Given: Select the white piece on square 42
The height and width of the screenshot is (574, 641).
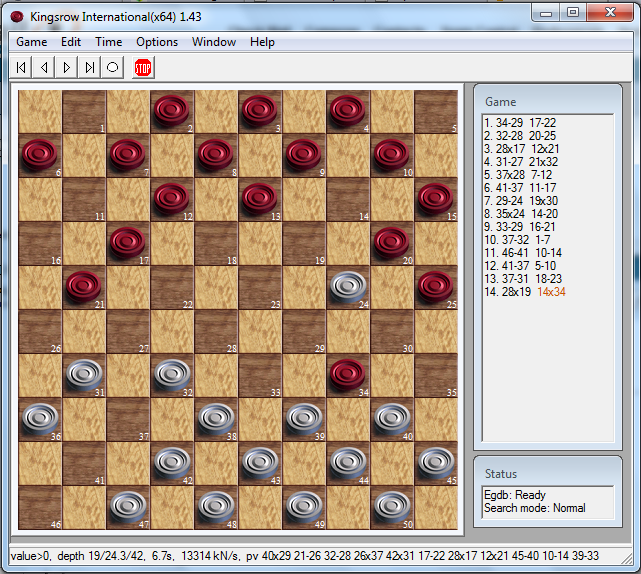Looking at the screenshot, I should click(x=172, y=462).
